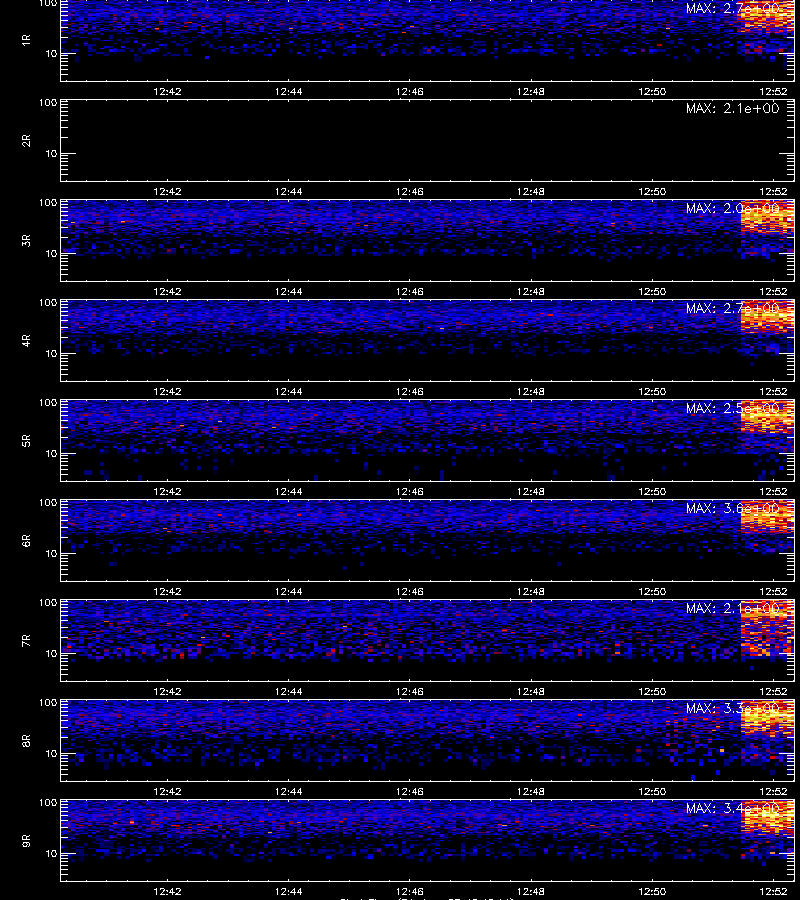Click the empty black 2R spectrogram plot
Viewport: 800px width, 900px height.
point(428,141)
